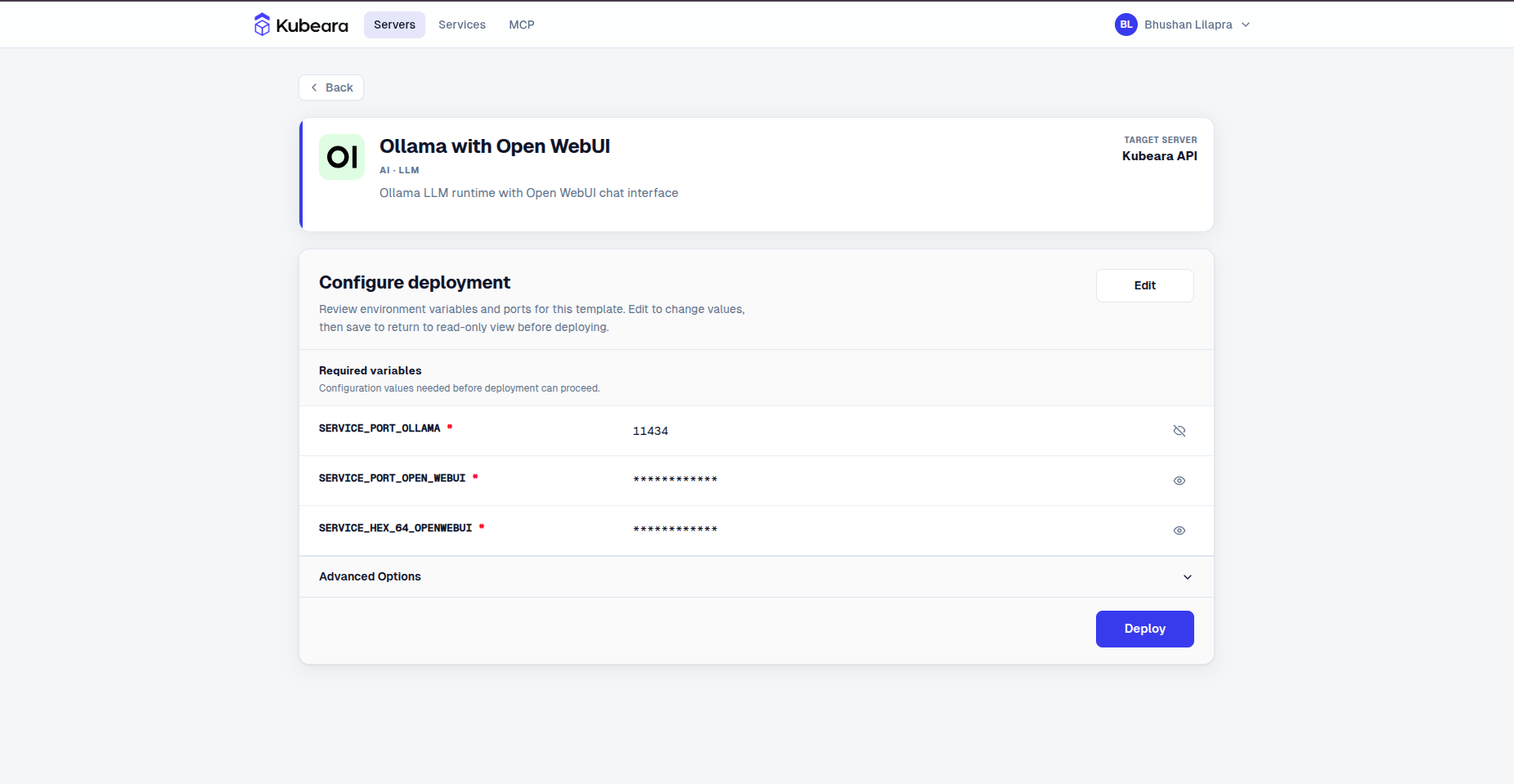Click the masked SERVICE_PORT_OPEN_WEBUI value
The height and width of the screenshot is (784, 1514).
pyautogui.click(x=676, y=480)
